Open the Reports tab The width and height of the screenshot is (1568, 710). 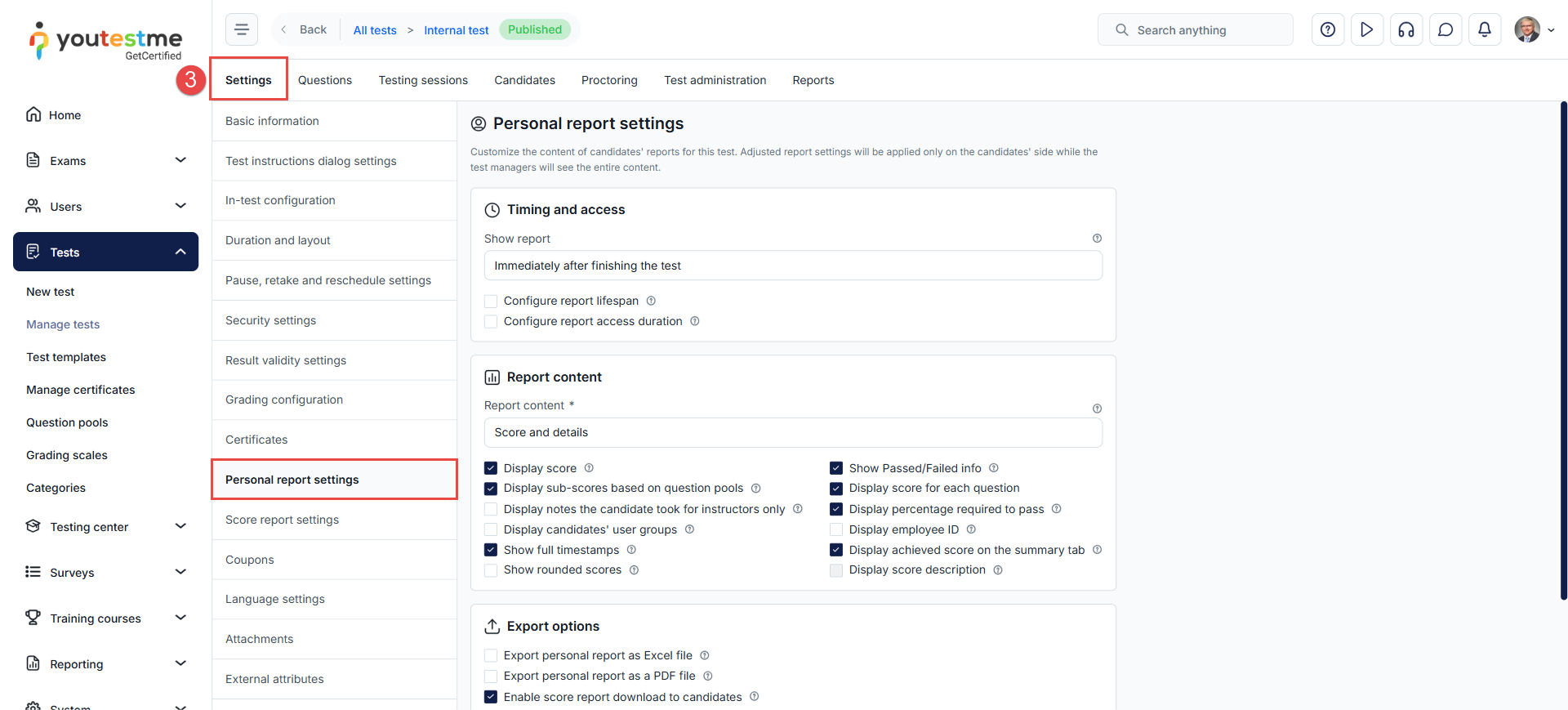pyautogui.click(x=813, y=80)
